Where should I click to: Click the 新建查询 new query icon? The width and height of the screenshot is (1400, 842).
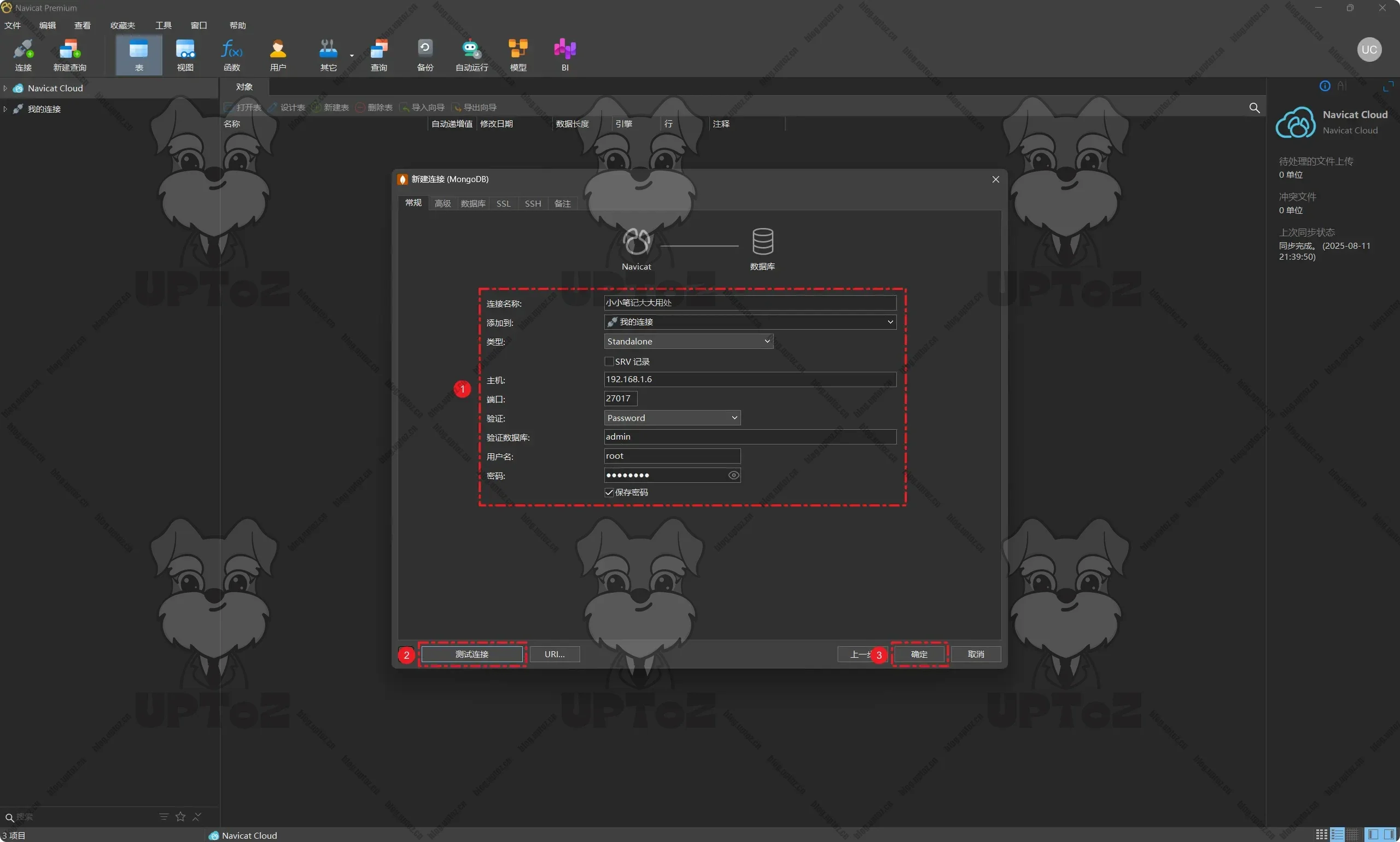click(x=70, y=55)
